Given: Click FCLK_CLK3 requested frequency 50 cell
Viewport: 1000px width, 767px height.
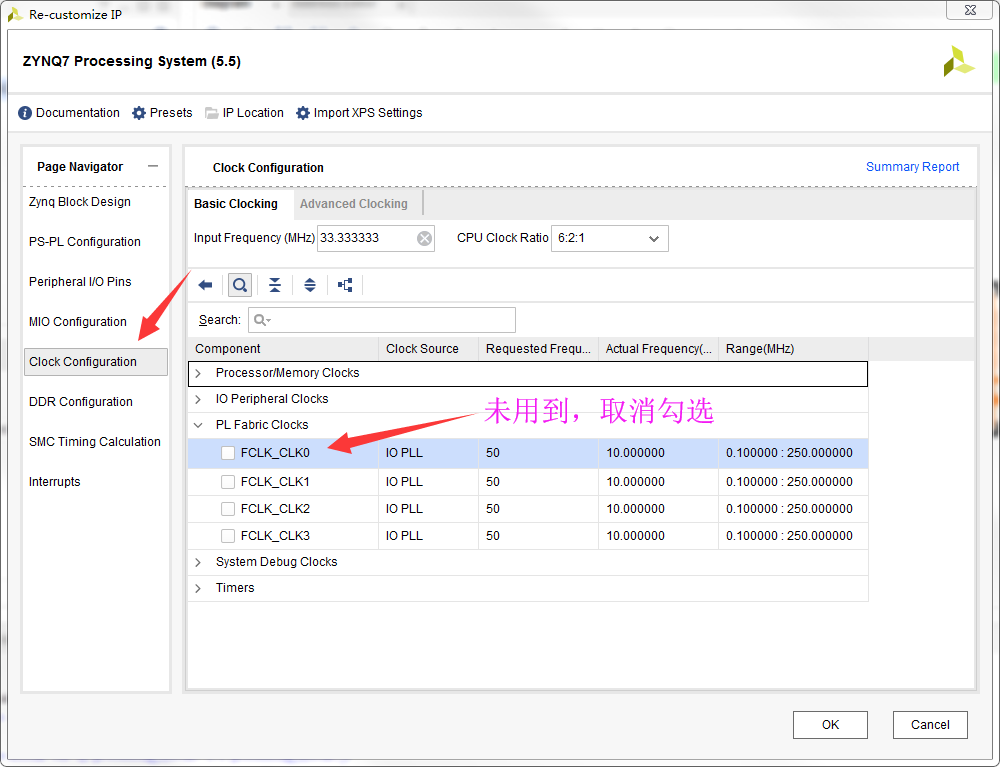Looking at the screenshot, I should pos(538,536).
